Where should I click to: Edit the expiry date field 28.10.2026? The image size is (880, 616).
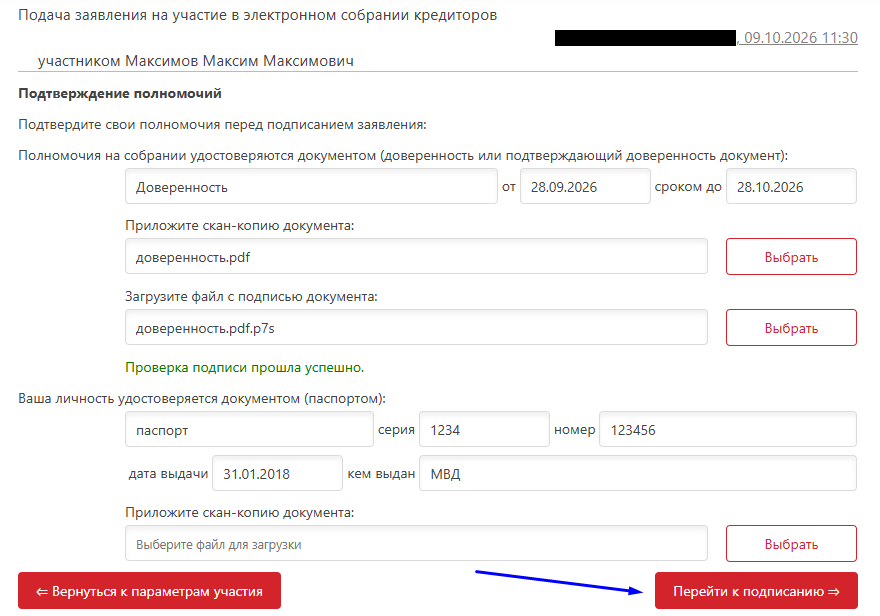click(791, 186)
